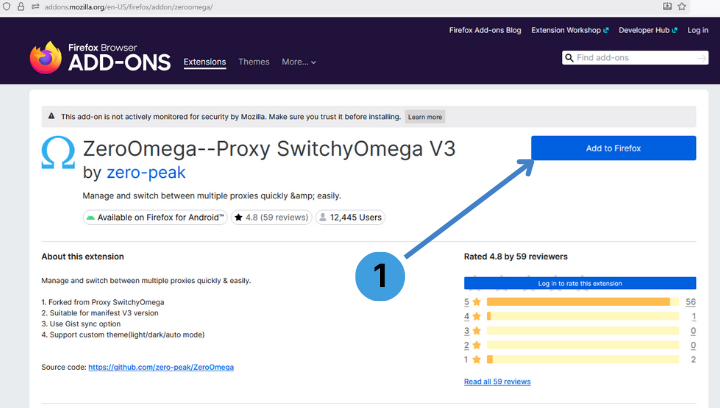This screenshot has height=408, width=720.
Task: Click the Rated 4.8 by 59 reviewers heading
Action: click(x=516, y=257)
